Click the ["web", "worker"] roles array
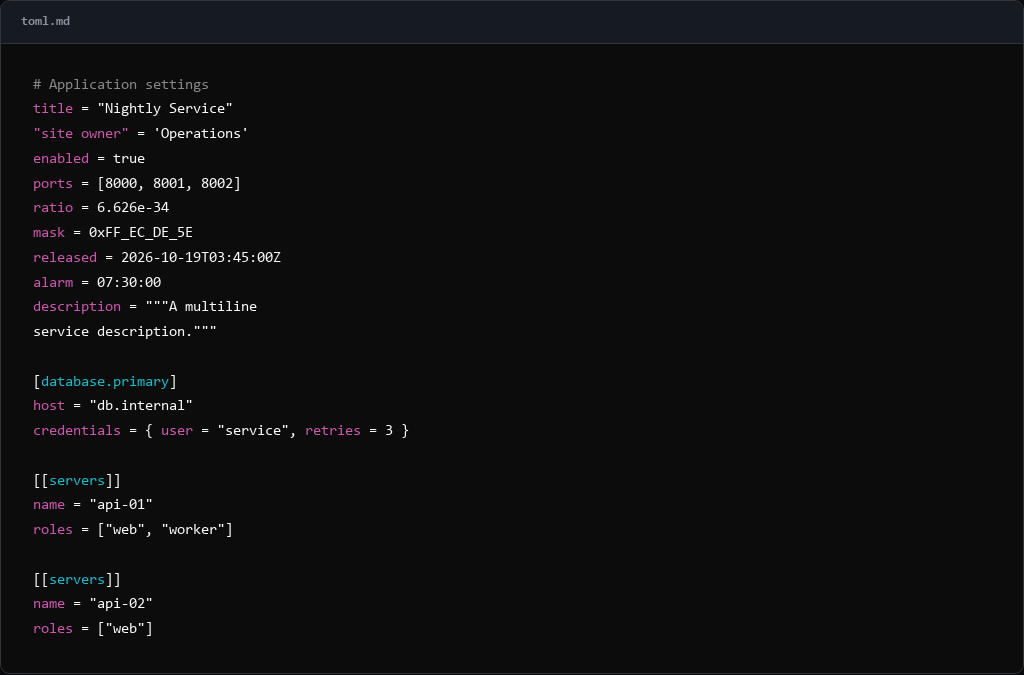Screen dimensions: 1024x675 click(165, 529)
